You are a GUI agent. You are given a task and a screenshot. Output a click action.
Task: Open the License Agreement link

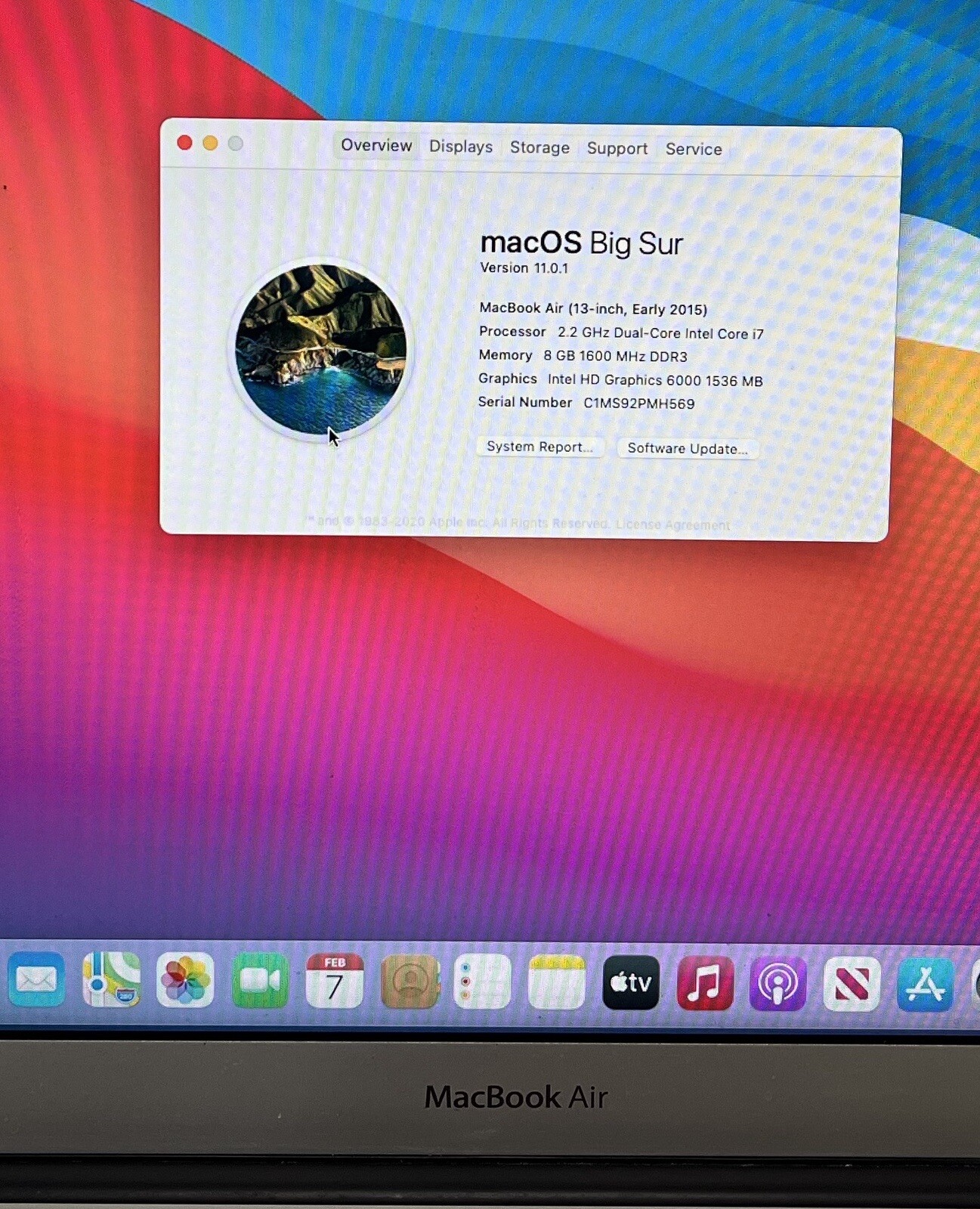click(672, 524)
